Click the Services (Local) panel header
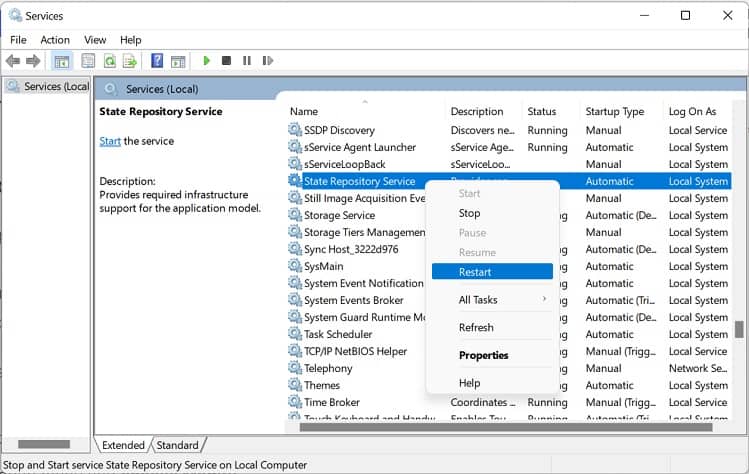Image resolution: width=749 pixels, height=474 pixels. tap(162, 89)
